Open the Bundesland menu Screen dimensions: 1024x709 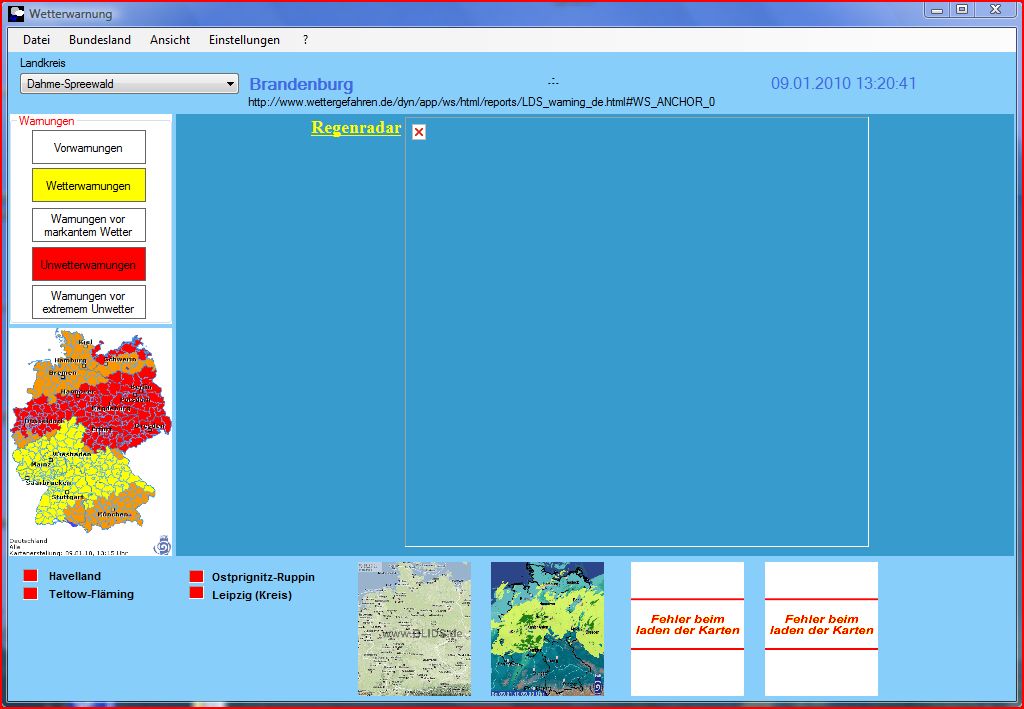point(99,40)
